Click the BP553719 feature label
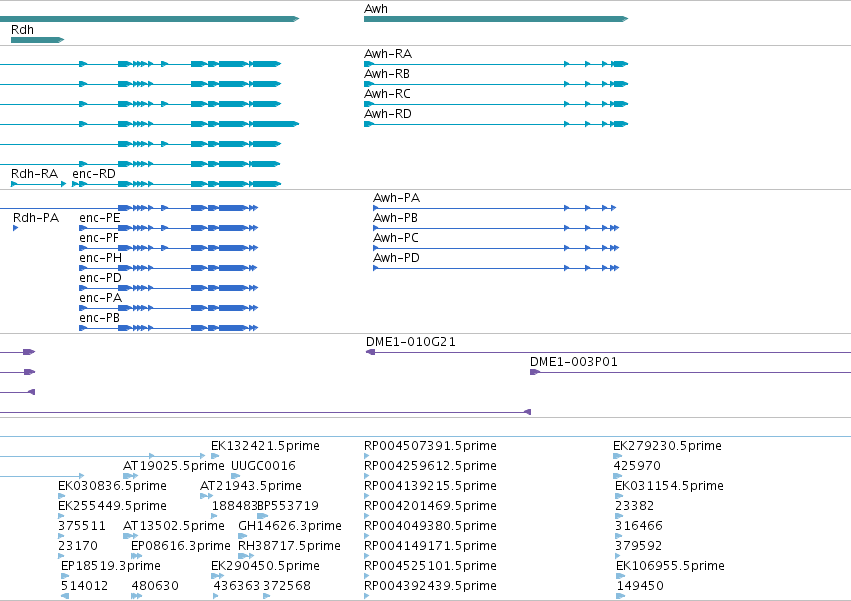The width and height of the screenshot is (851, 601). click(x=288, y=506)
